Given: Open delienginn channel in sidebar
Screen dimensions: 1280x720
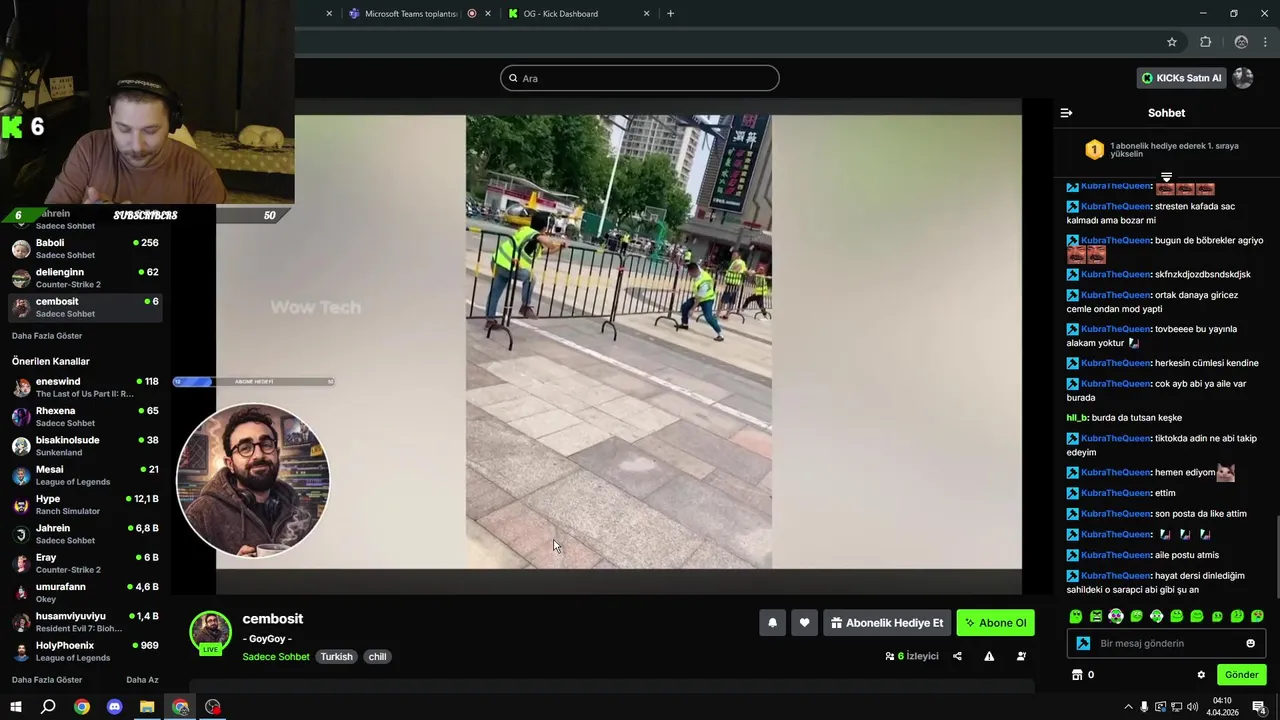Looking at the screenshot, I should 85,278.
